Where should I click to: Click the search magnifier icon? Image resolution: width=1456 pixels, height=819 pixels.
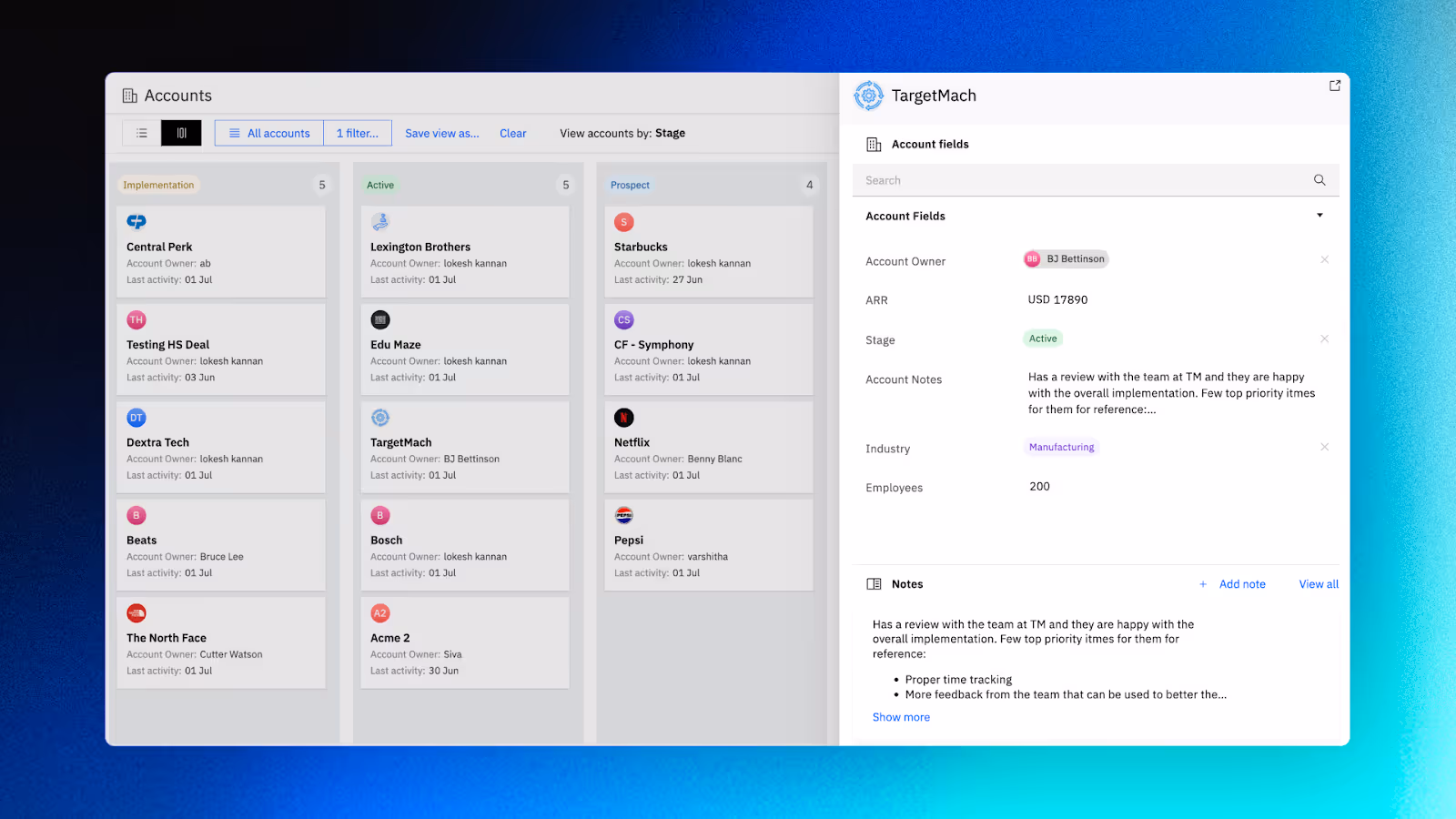pos(1319,180)
